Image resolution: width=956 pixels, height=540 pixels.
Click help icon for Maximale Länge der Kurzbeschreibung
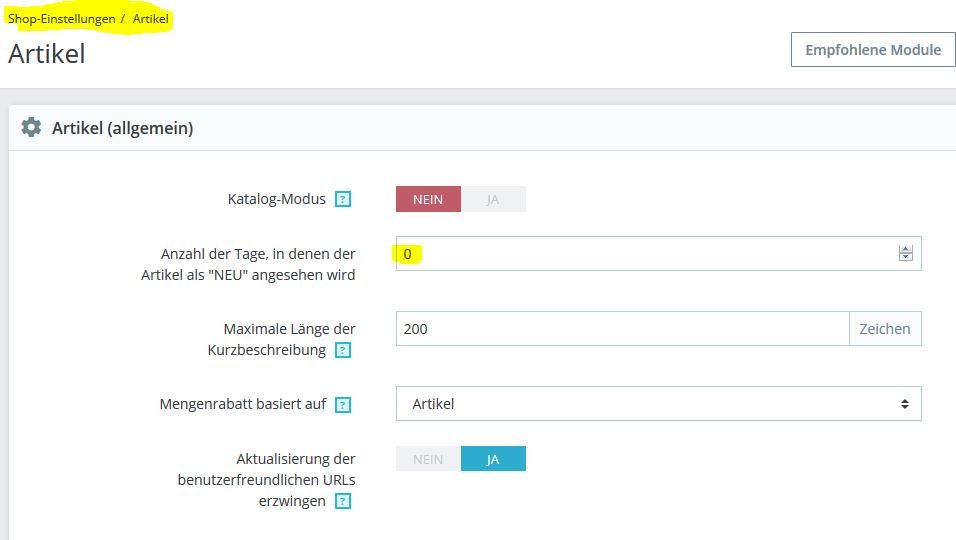coord(343,351)
